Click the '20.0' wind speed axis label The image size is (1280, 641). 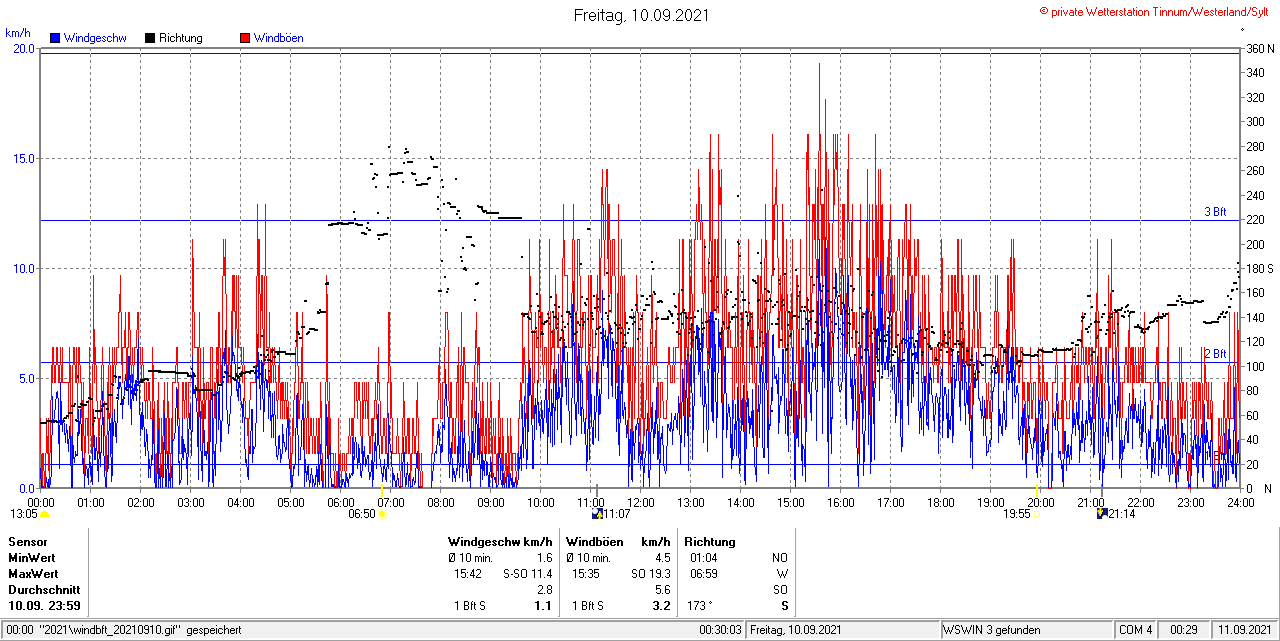[x=23, y=48]
